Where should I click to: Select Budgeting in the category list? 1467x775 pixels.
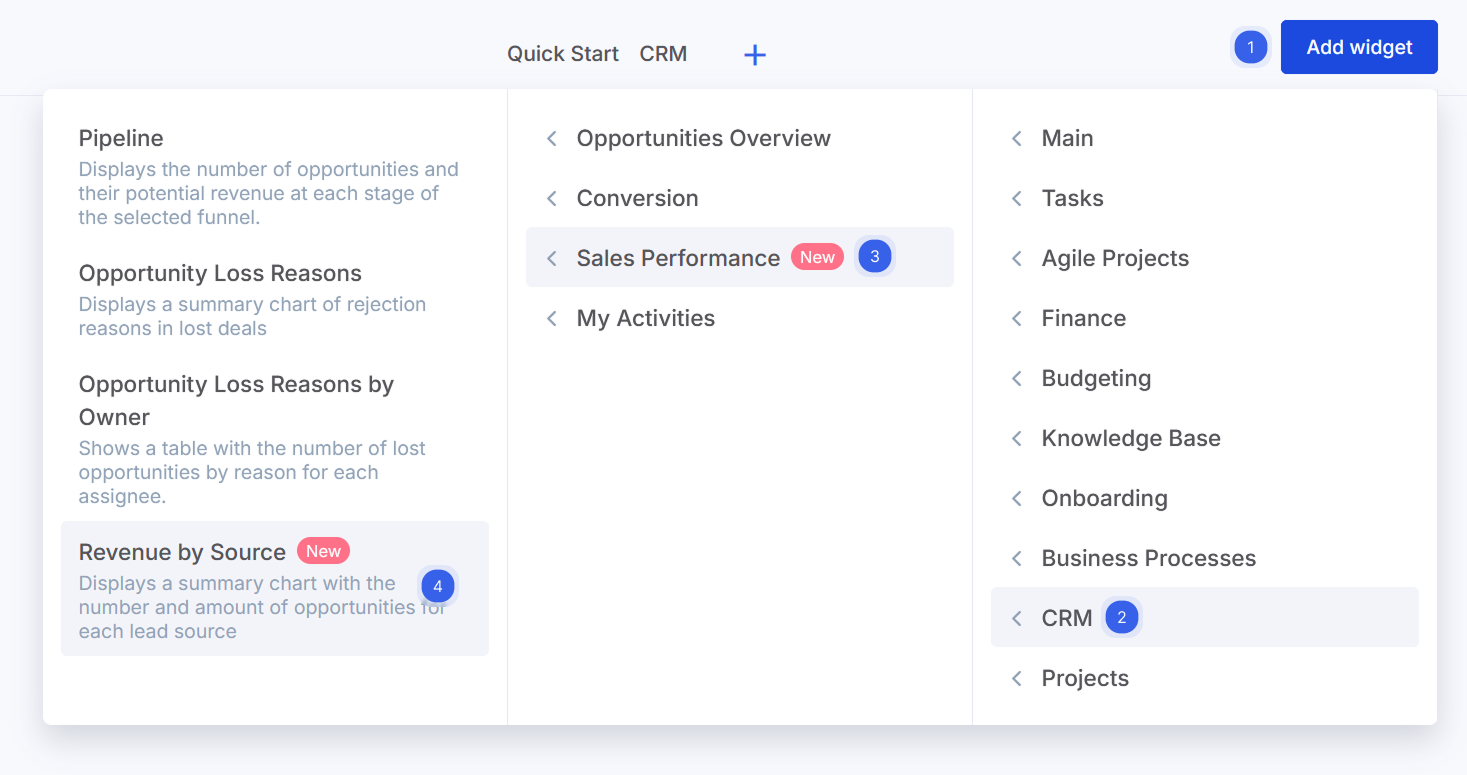tap(1096, 378)
